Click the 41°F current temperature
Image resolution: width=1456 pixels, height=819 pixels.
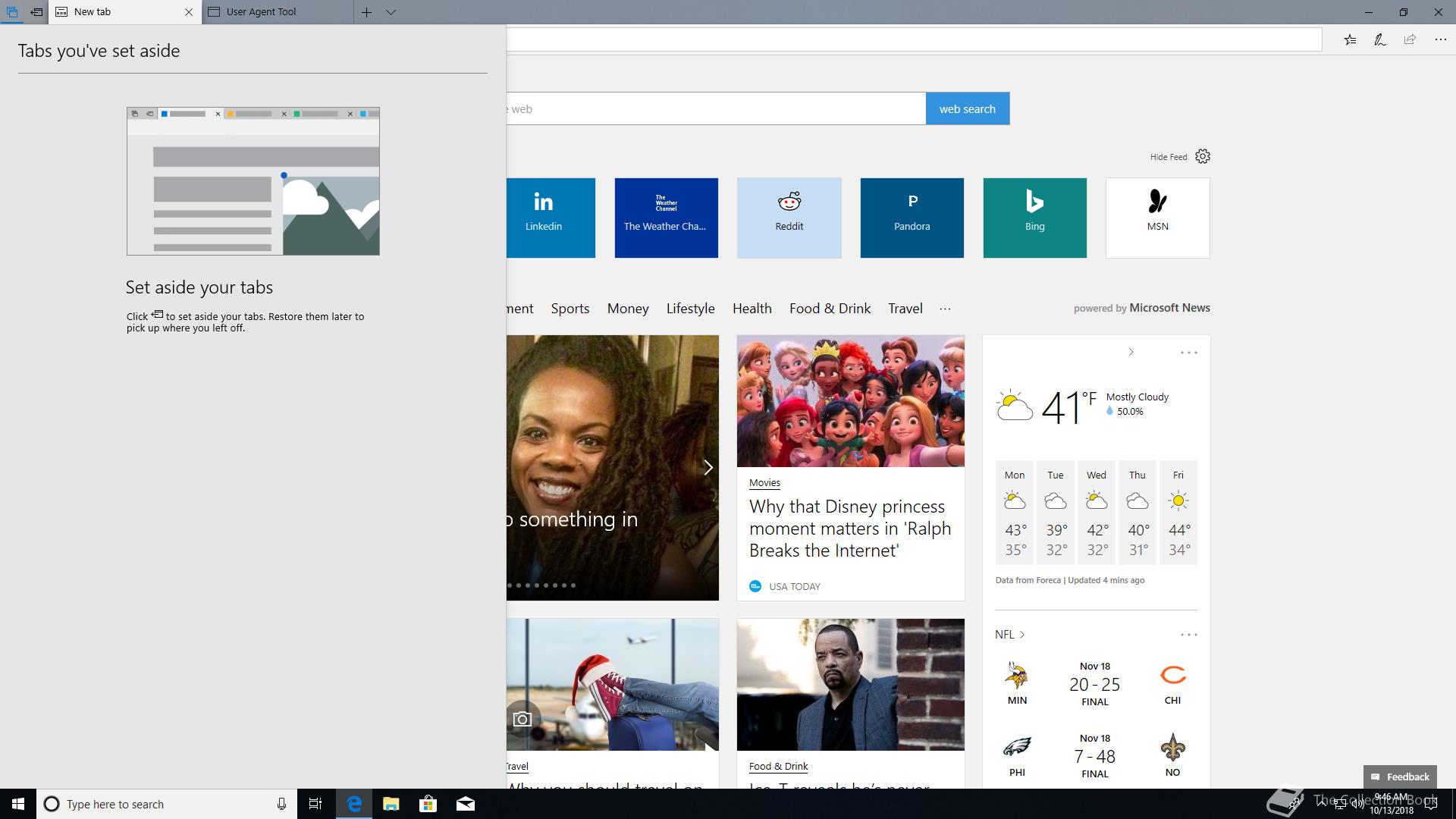click(1068, 406)
